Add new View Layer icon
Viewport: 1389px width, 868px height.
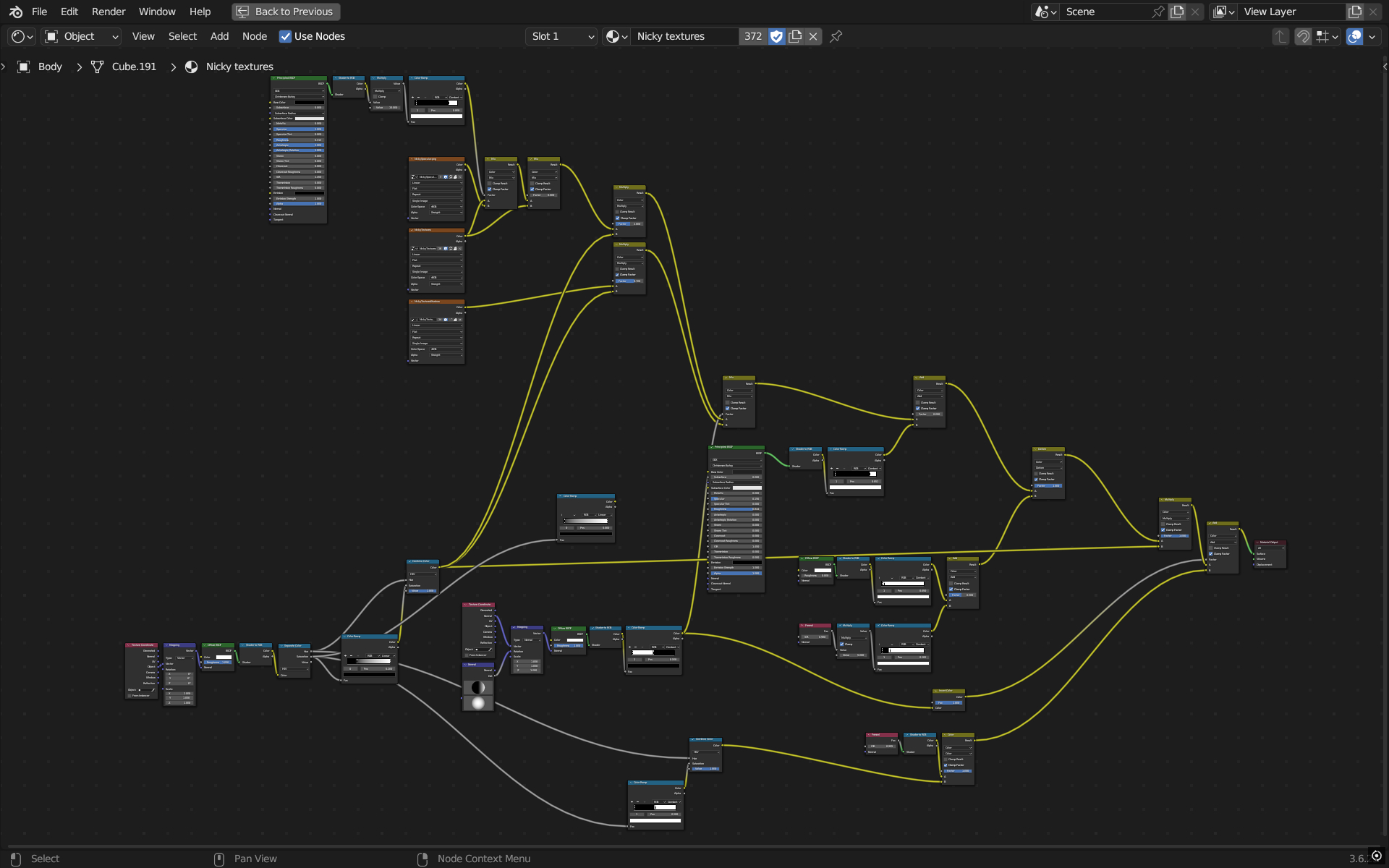coord(1355,12)
